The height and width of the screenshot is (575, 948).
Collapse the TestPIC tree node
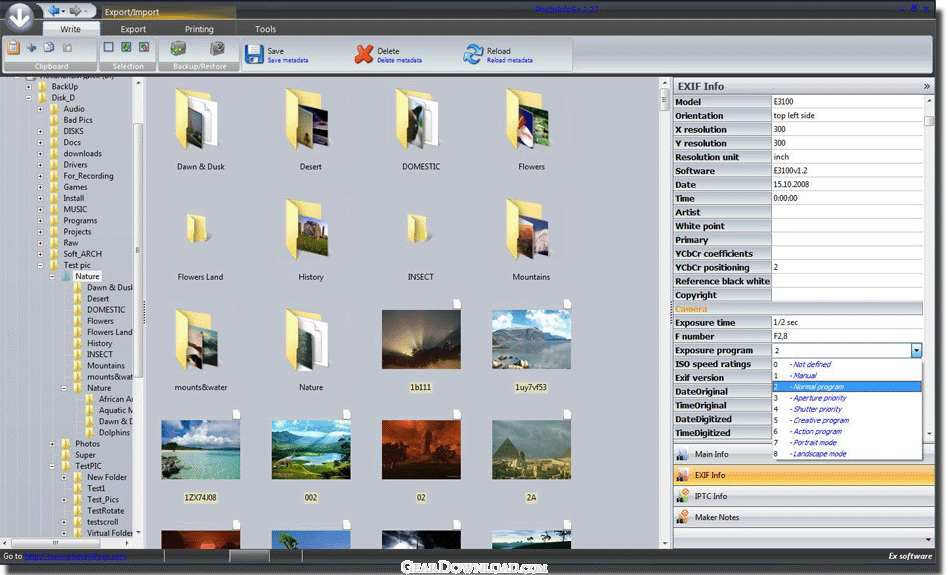(52, 466)
